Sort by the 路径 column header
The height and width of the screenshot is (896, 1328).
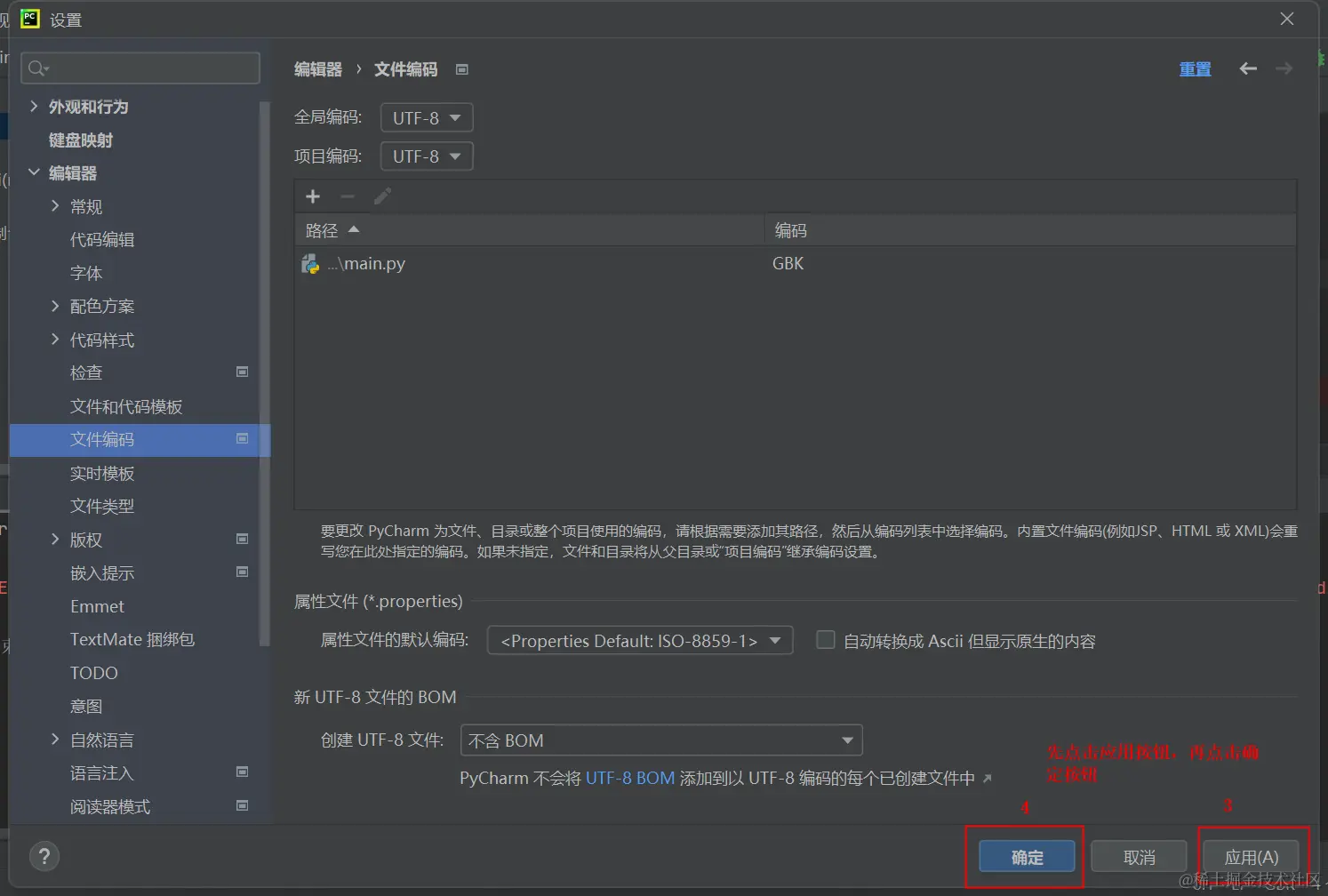tap(529, 230)
